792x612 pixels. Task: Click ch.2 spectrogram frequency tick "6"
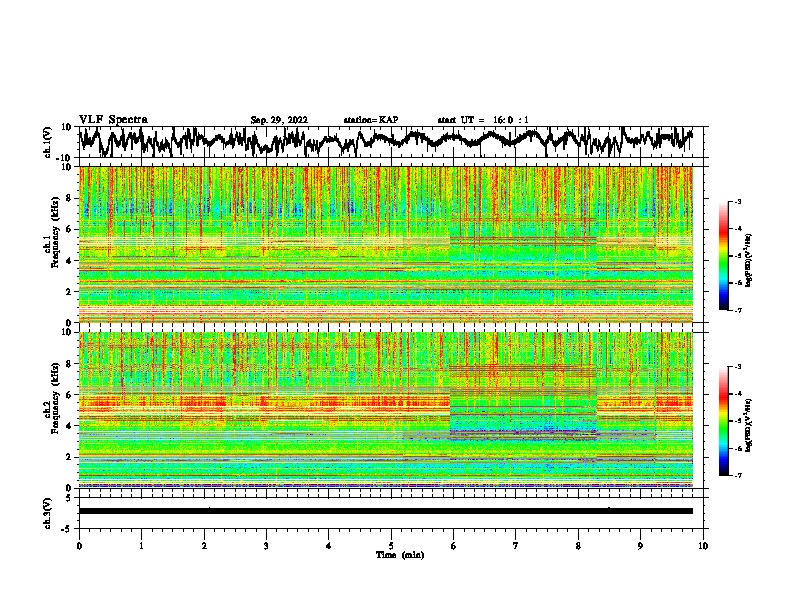point(69,394)
